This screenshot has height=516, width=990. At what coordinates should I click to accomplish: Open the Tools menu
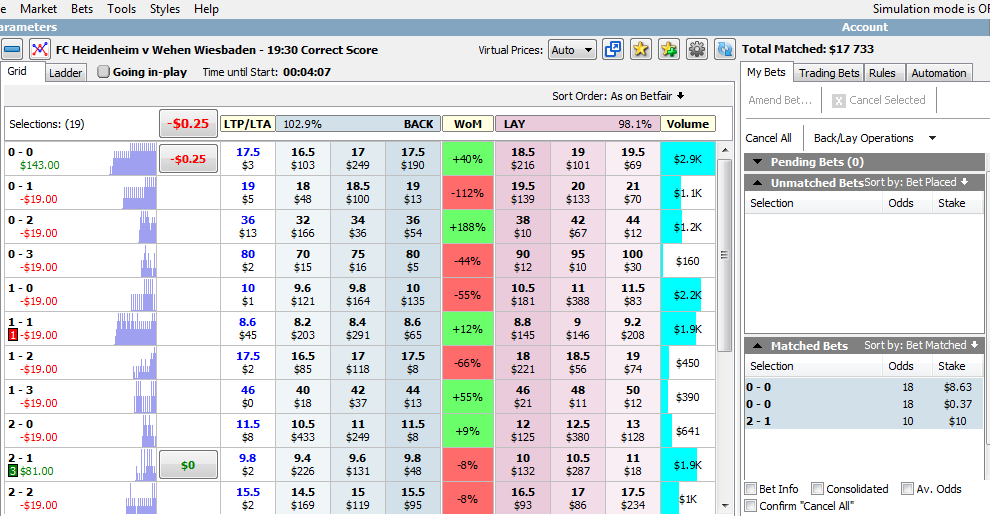click(121, 9)
